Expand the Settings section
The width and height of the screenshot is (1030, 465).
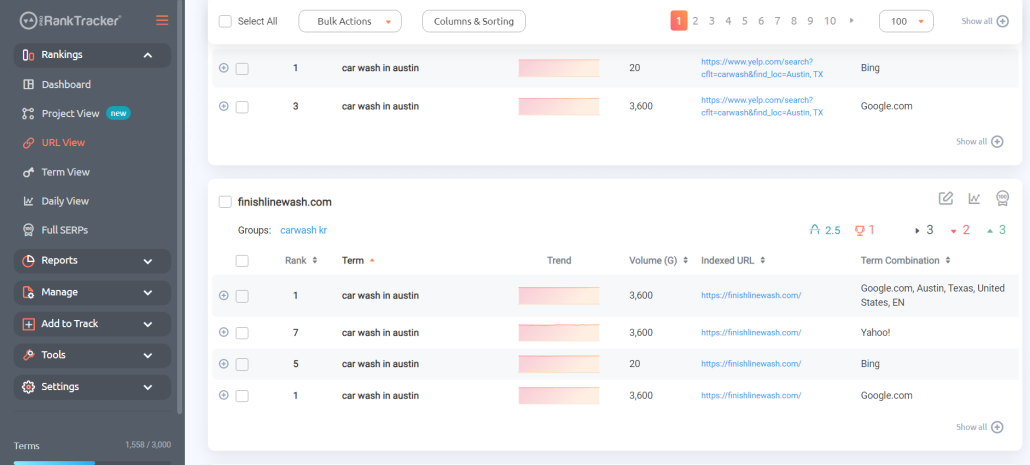pyautogui.click(x=92, y=387)
